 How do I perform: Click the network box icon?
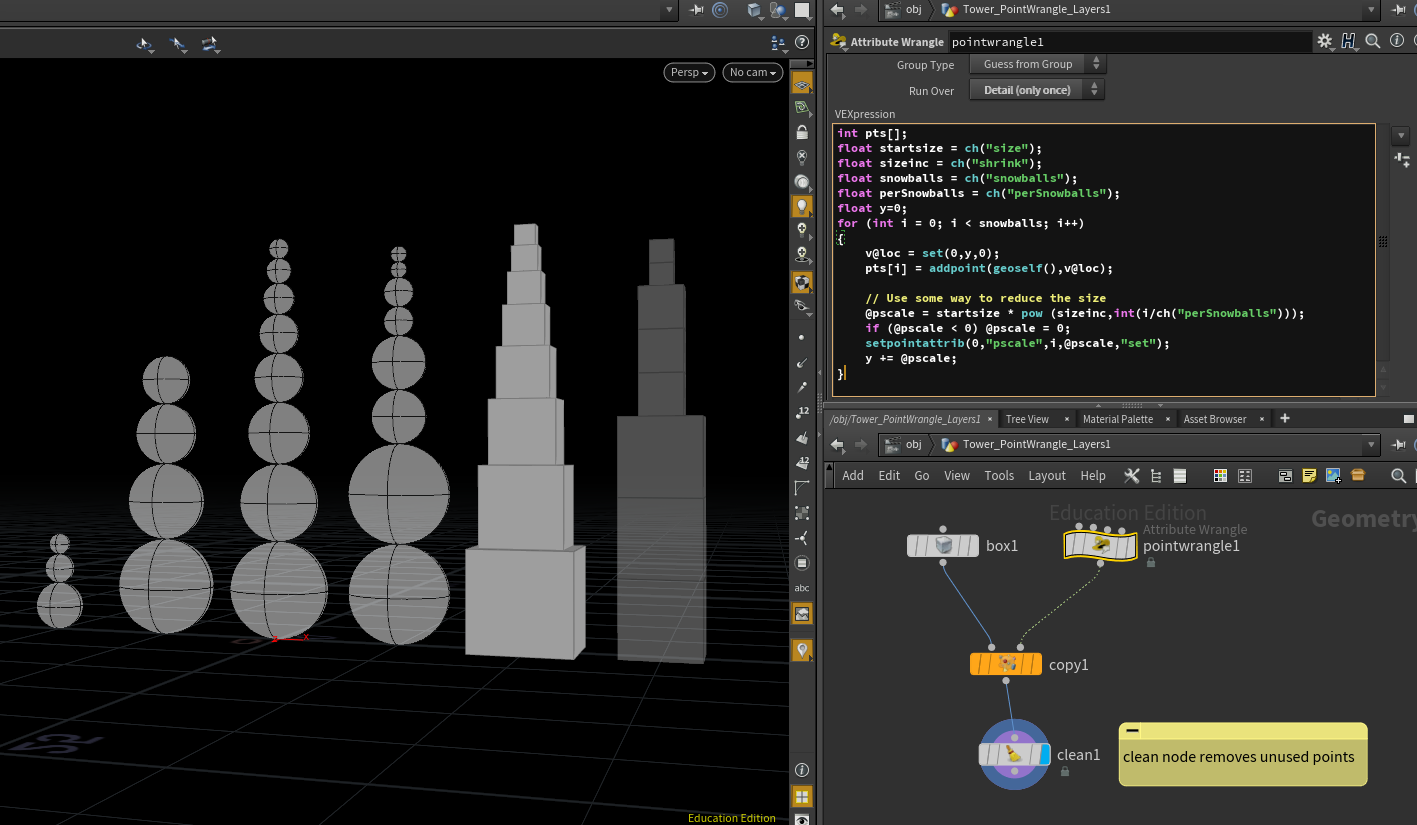1285,476
